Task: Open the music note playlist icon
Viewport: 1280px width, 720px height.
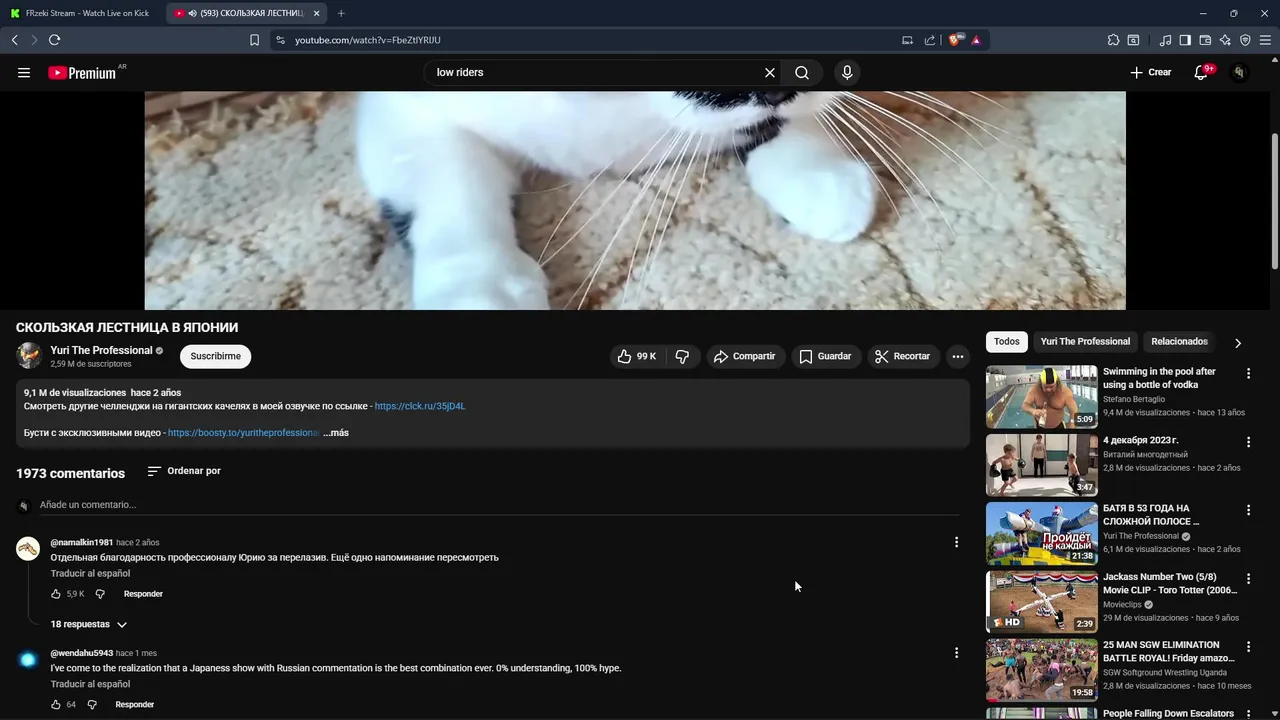Action: (1165, 40)
